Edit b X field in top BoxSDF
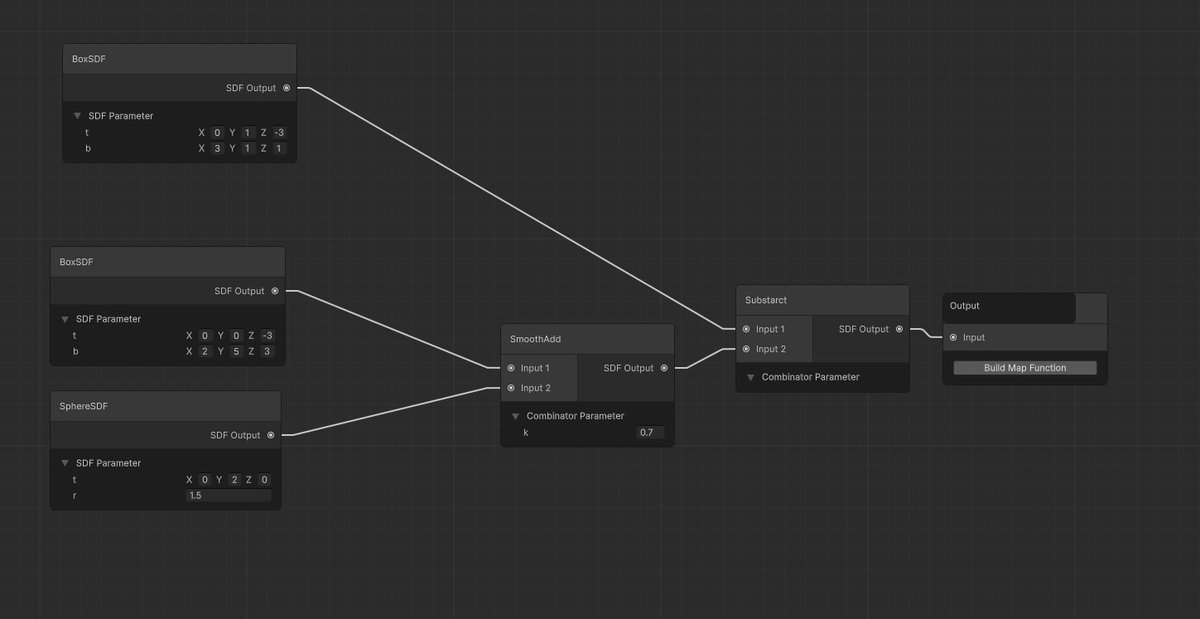The width and height of the screenshot is (1200, 619). pos(217,149)
